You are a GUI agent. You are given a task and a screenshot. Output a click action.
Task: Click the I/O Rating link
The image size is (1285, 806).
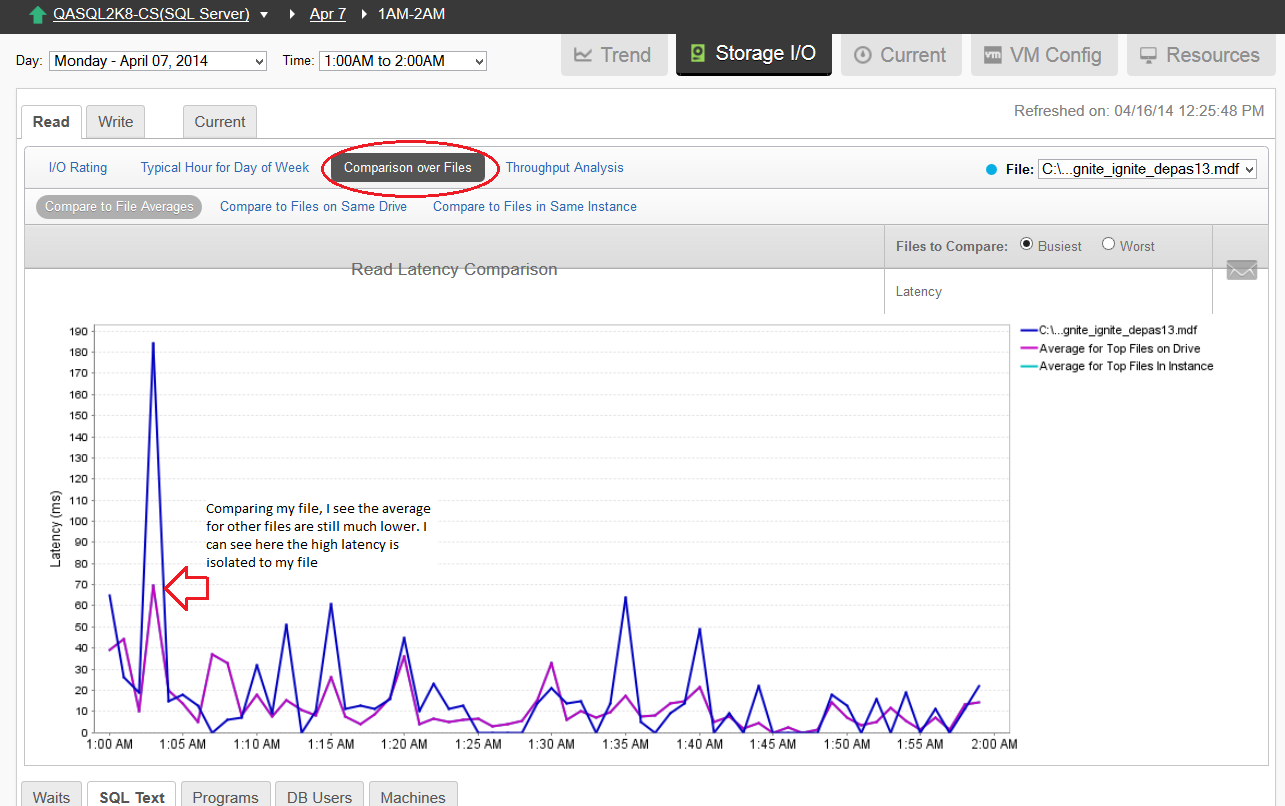pyautogui.click(x=78, y=168)
